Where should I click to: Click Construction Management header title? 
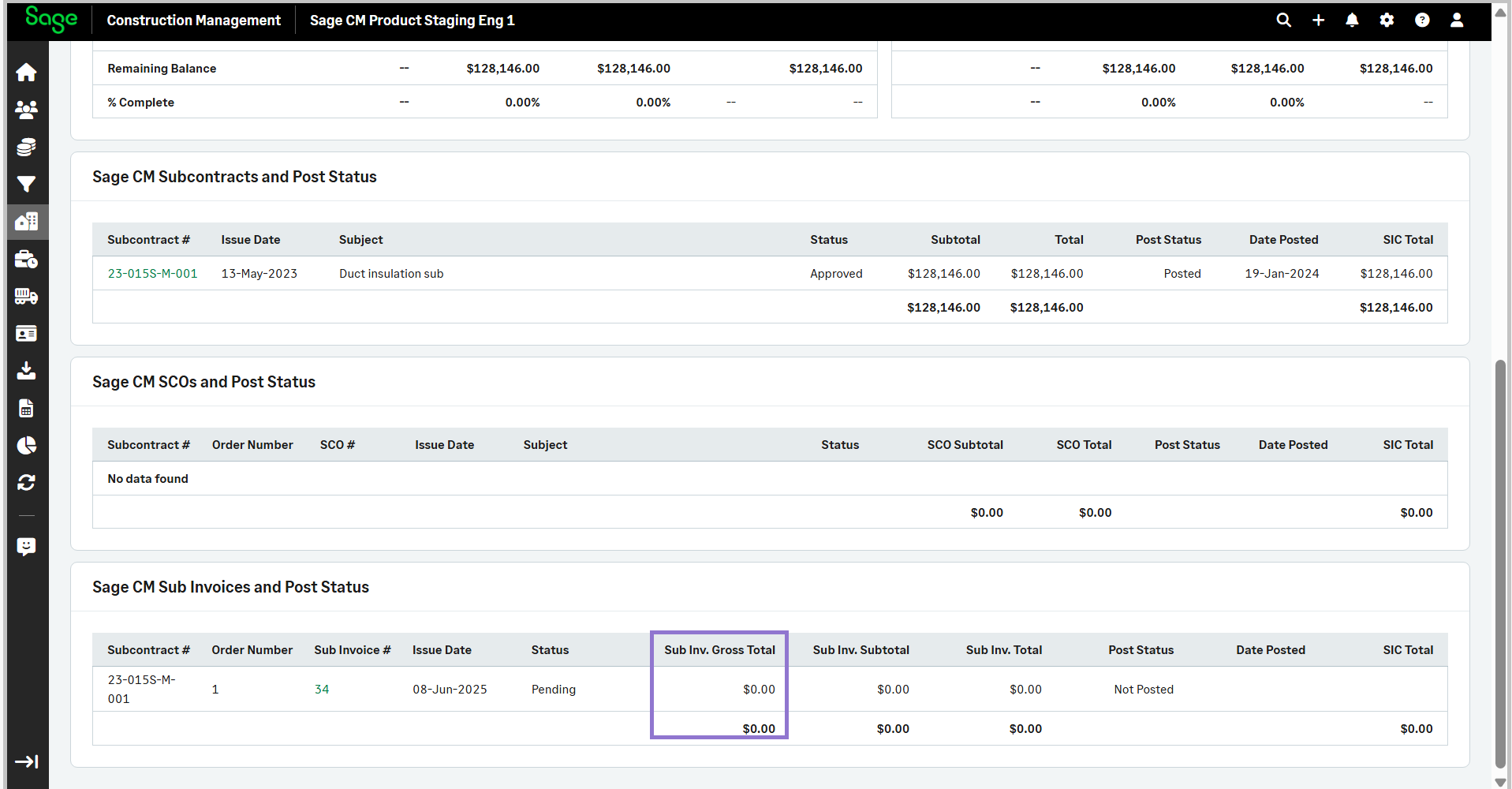tap(193, 21)
